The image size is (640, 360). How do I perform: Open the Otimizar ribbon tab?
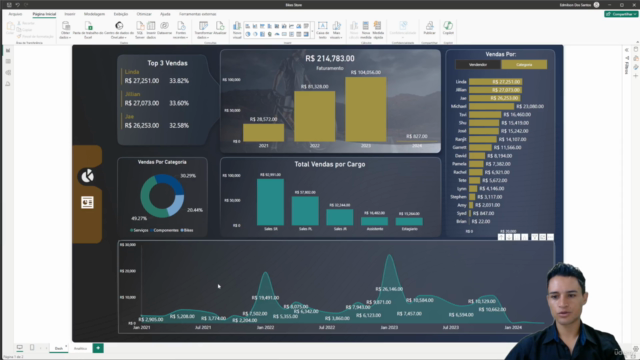point(144,14)
